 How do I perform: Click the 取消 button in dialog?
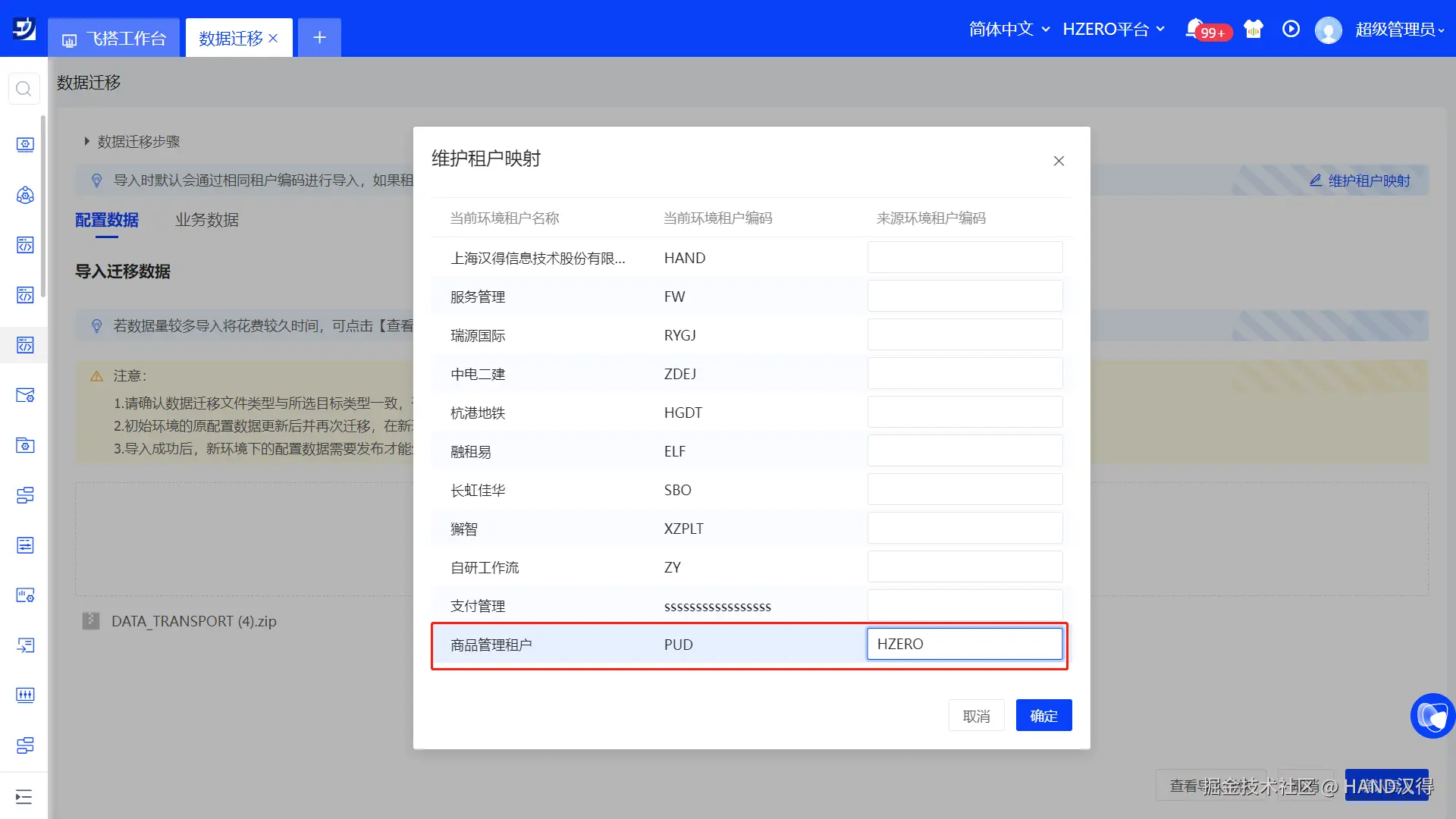976,715
